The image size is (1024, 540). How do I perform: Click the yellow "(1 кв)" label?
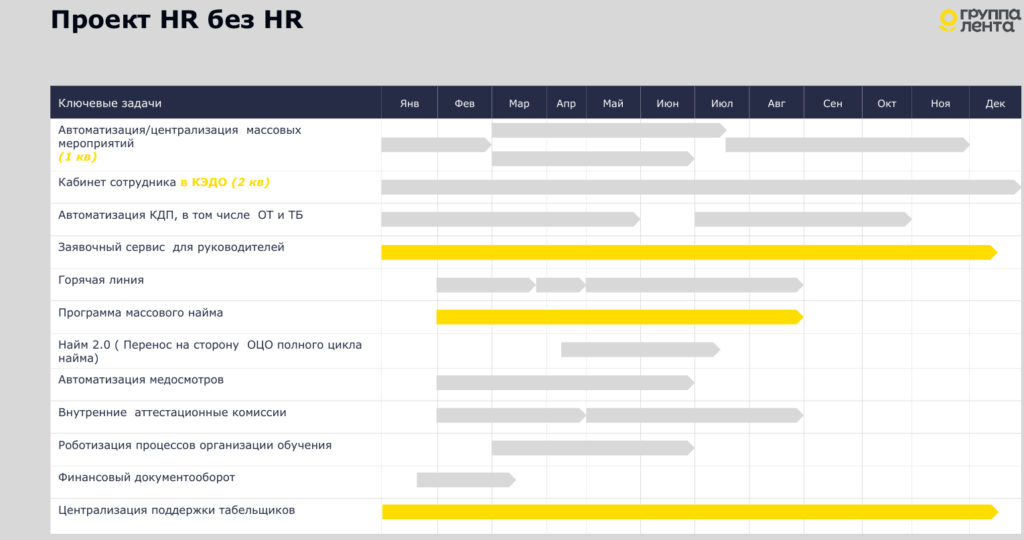coord(78,157)
